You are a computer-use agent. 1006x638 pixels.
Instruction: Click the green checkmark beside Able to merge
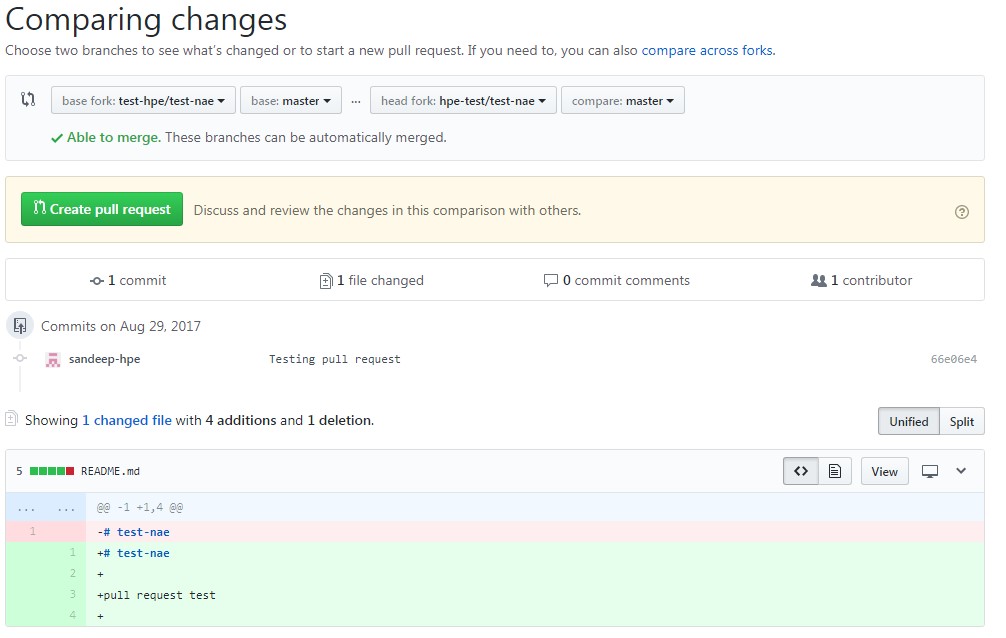[57, 138]
